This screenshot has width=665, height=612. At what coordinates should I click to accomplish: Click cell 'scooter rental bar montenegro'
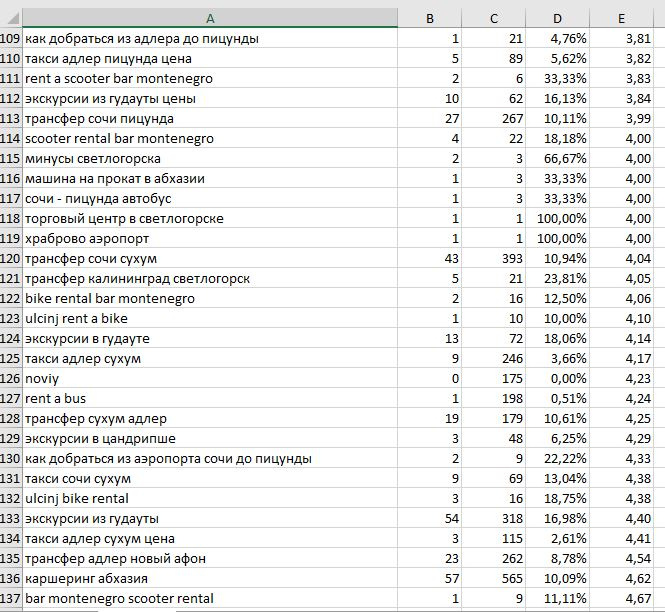pyautogui.click(x=210, y=138)
